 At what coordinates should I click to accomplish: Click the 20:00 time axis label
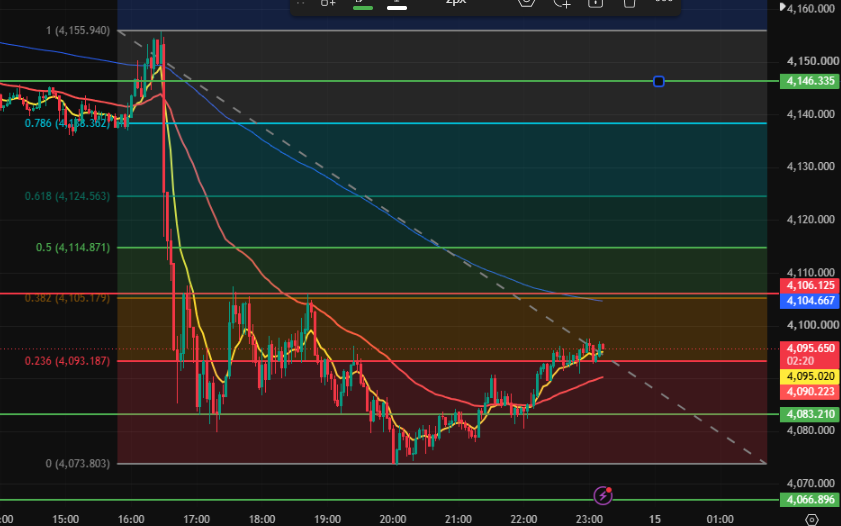click(393, 519)
